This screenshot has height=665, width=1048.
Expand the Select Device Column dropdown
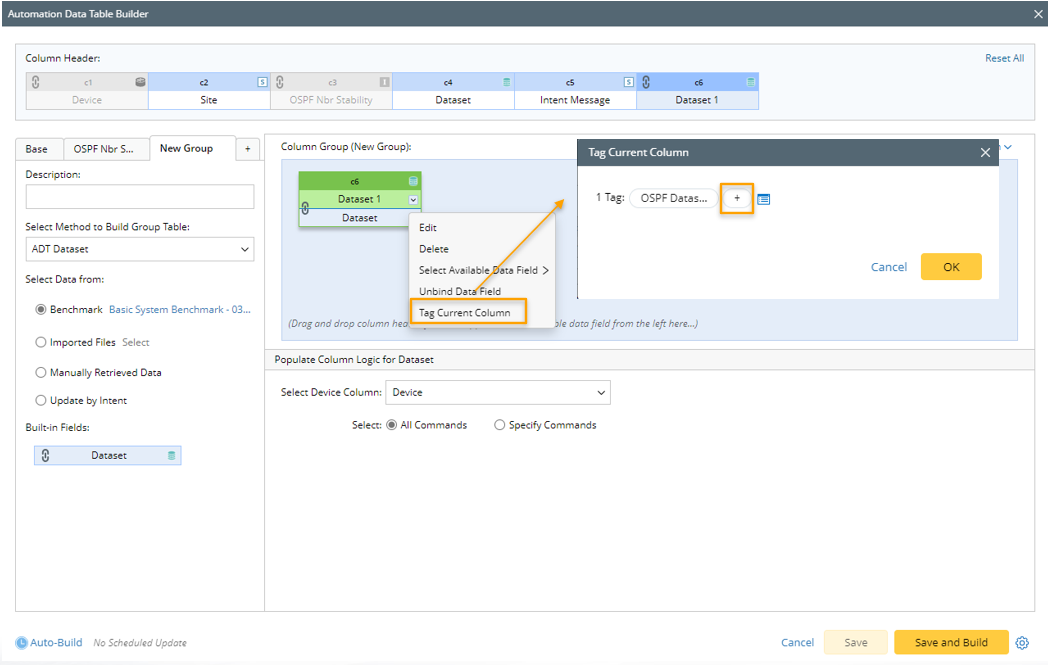(x=497, y=393)
